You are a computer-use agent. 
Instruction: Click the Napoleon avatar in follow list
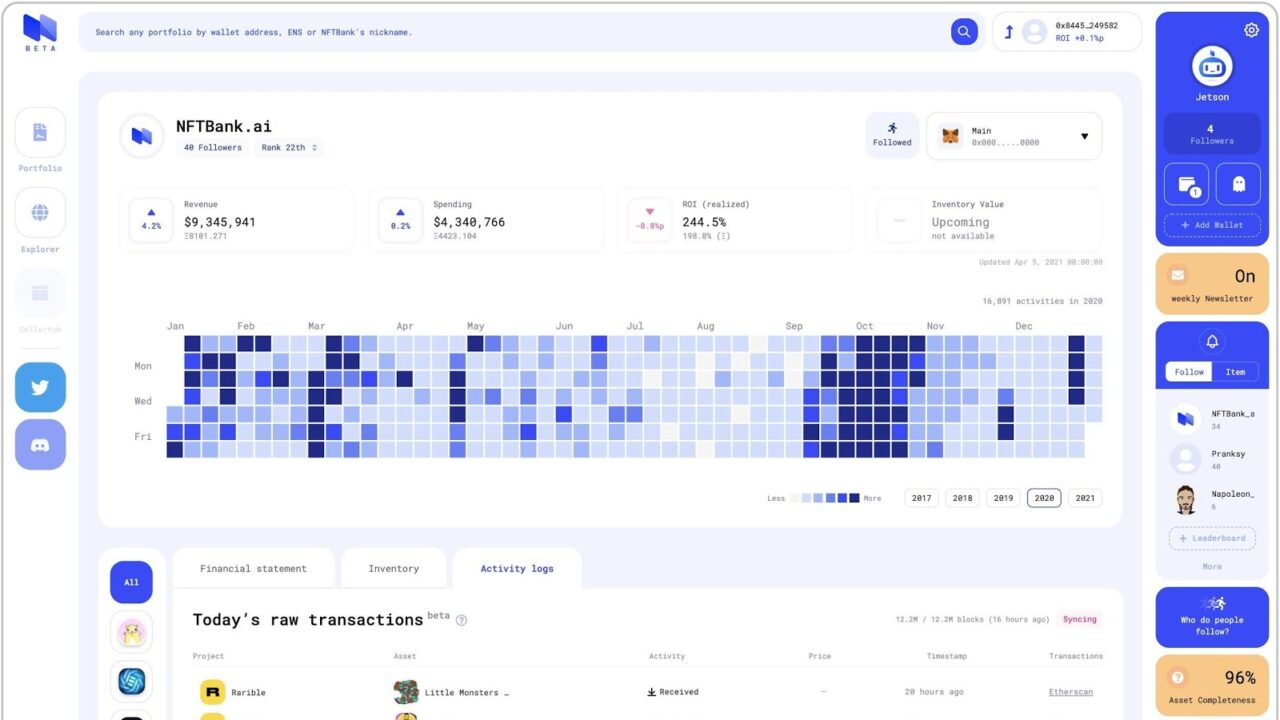tap(1186, 500)
